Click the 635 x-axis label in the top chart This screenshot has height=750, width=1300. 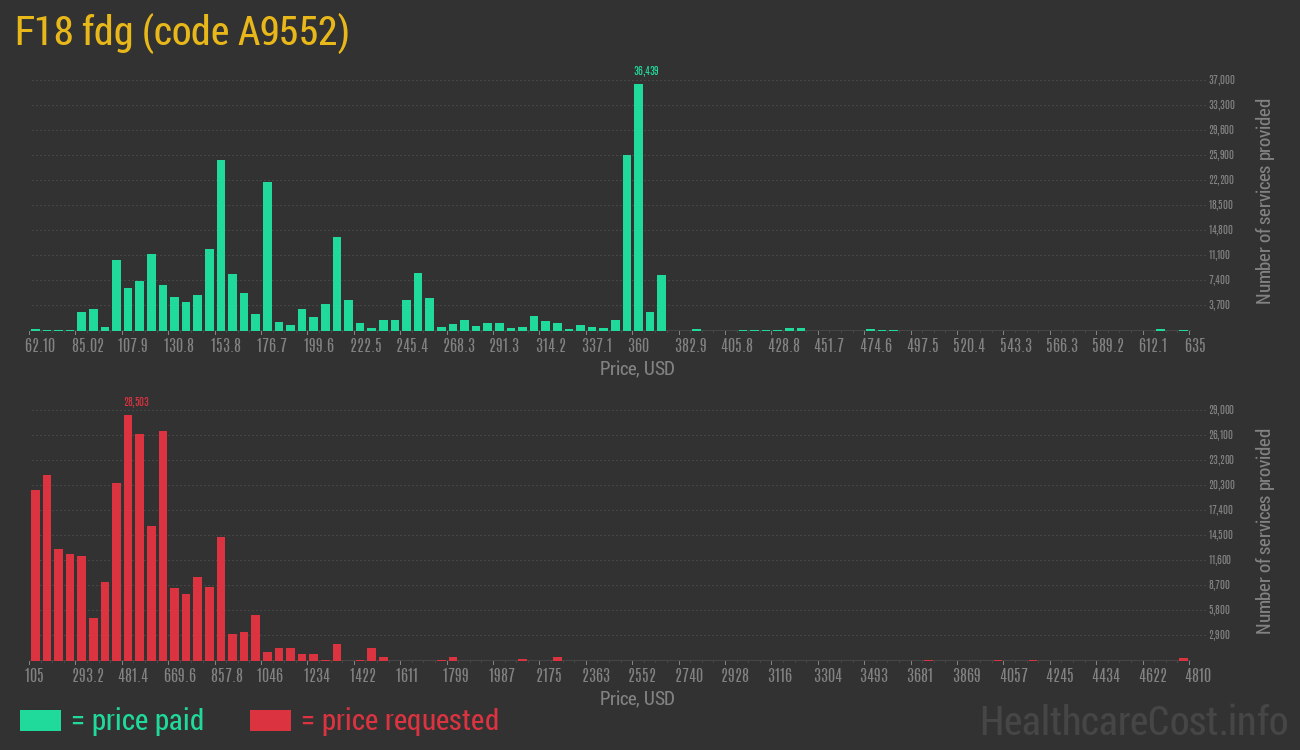(1194, 346)
